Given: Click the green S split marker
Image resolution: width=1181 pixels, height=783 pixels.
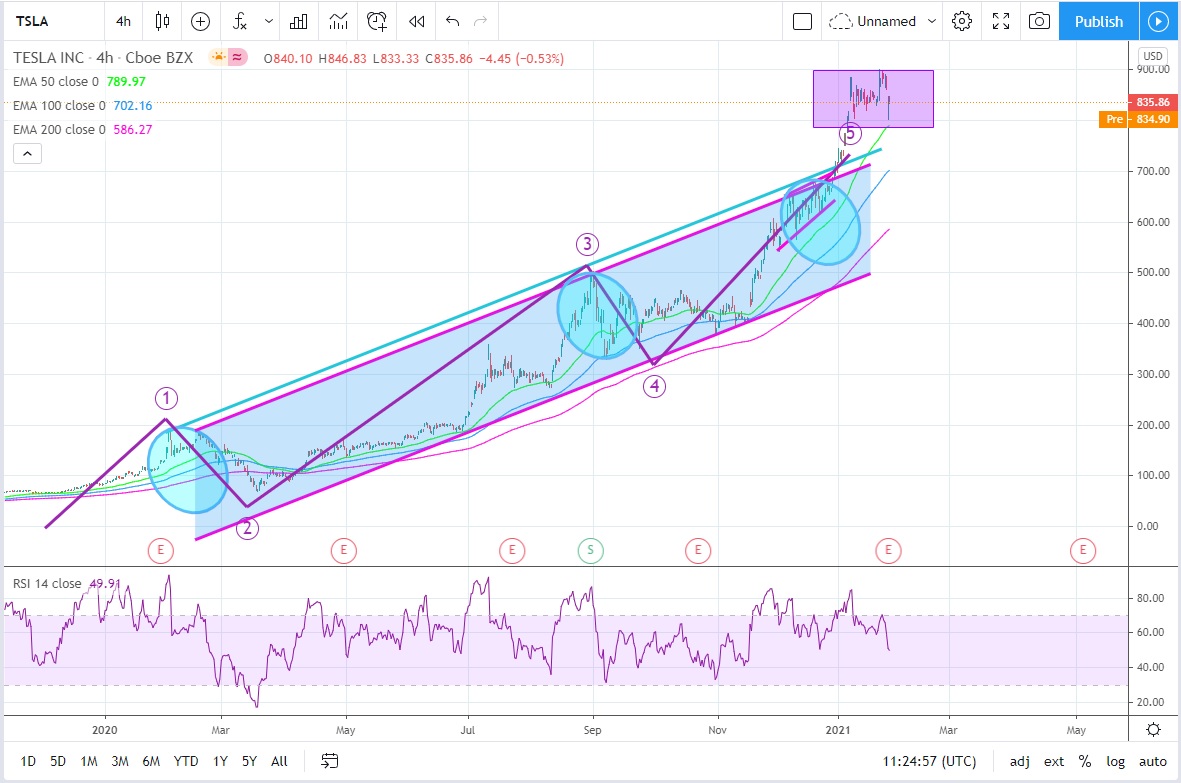Looking at the screenshot, I should click(x=590, y=550).
